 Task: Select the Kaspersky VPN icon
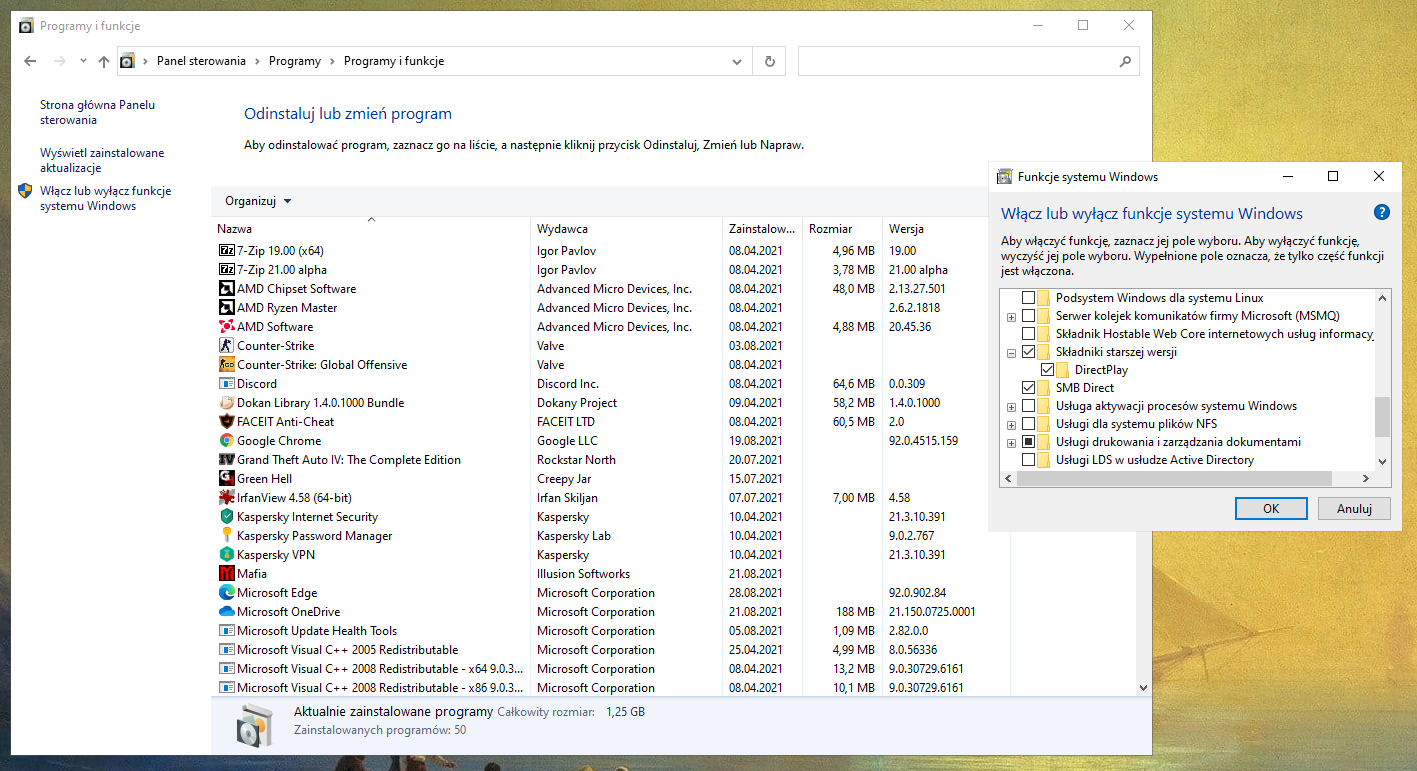pos(226,555)
